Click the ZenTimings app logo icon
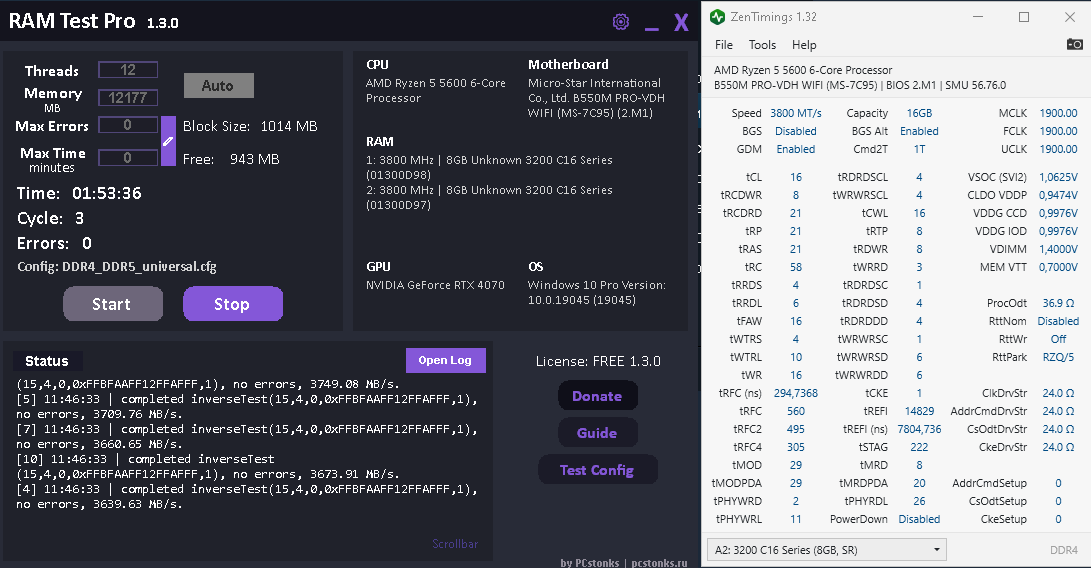 coord(717,17)
